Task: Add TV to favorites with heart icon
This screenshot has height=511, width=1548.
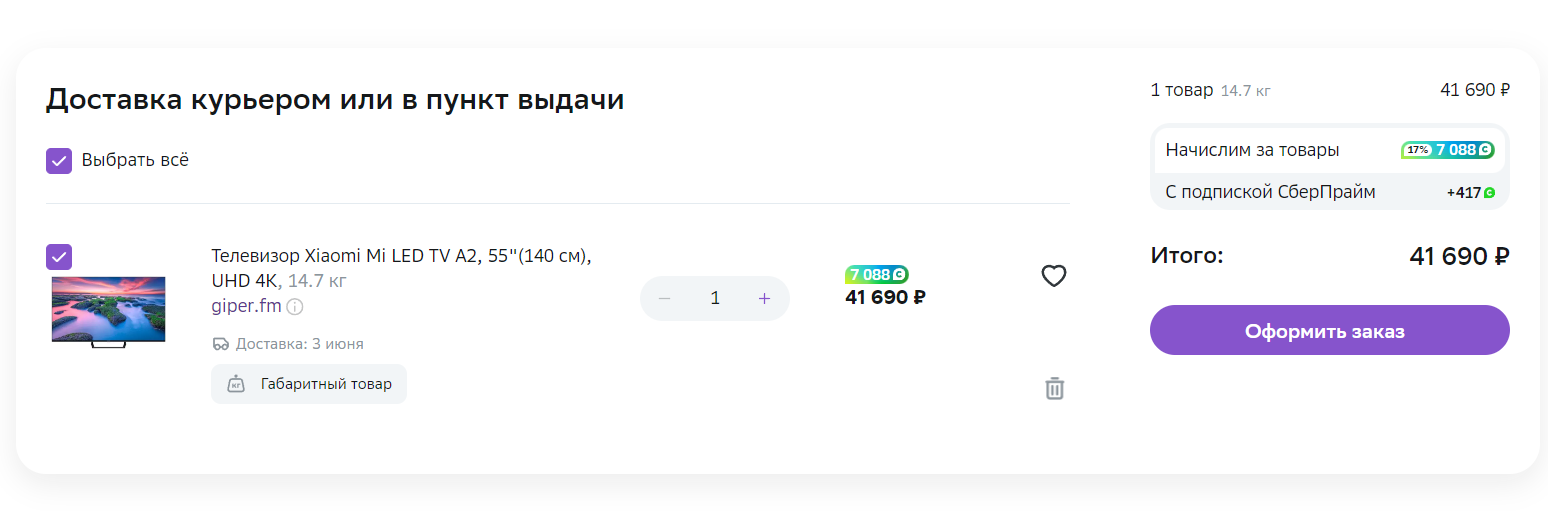Action: tap(1054, 276)
